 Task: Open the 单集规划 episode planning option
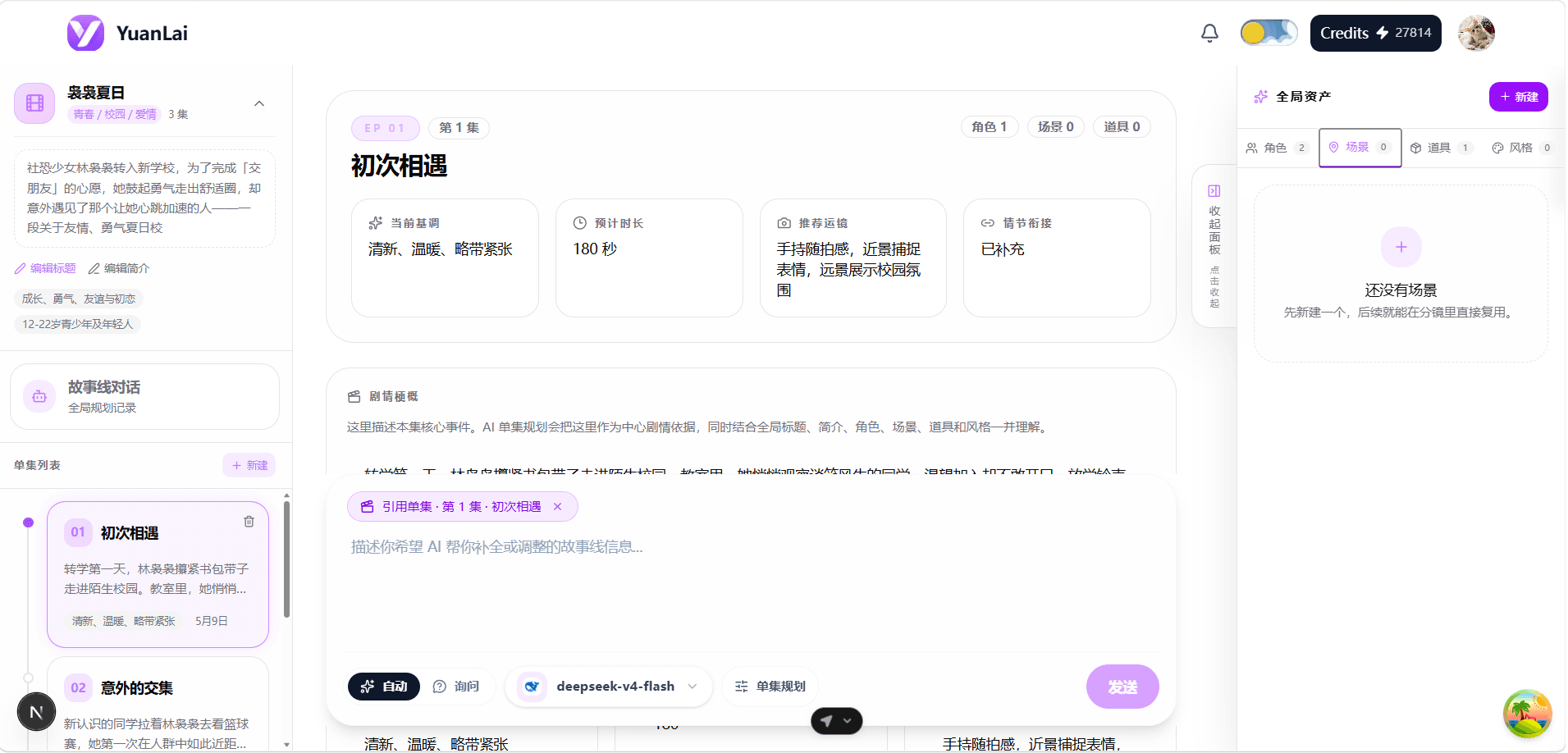(x=770, y=687)
